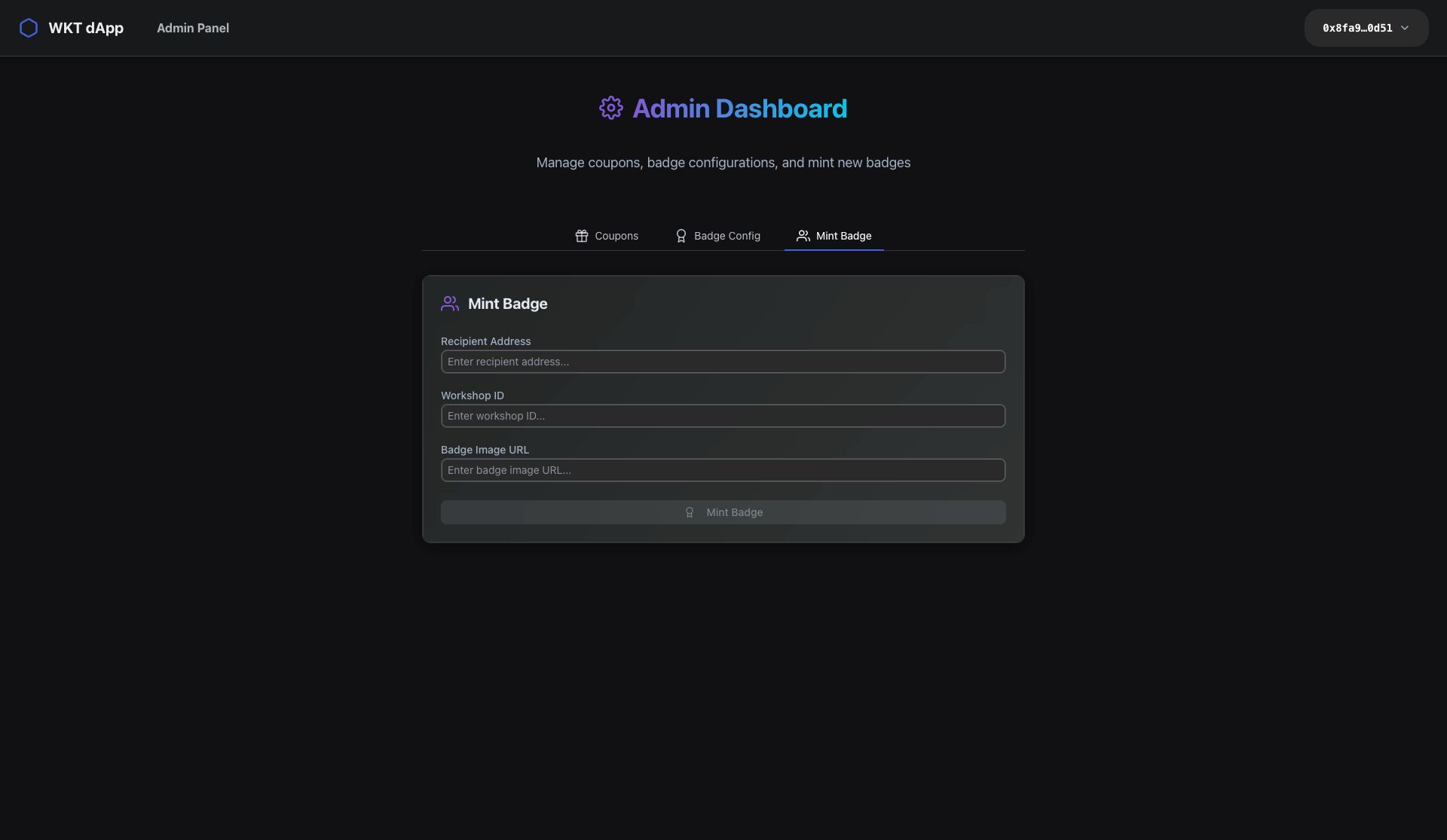Click the award icon inside Mint Badge button
The width and height of the screenshot is (1447, 840).
coord(689,512)
